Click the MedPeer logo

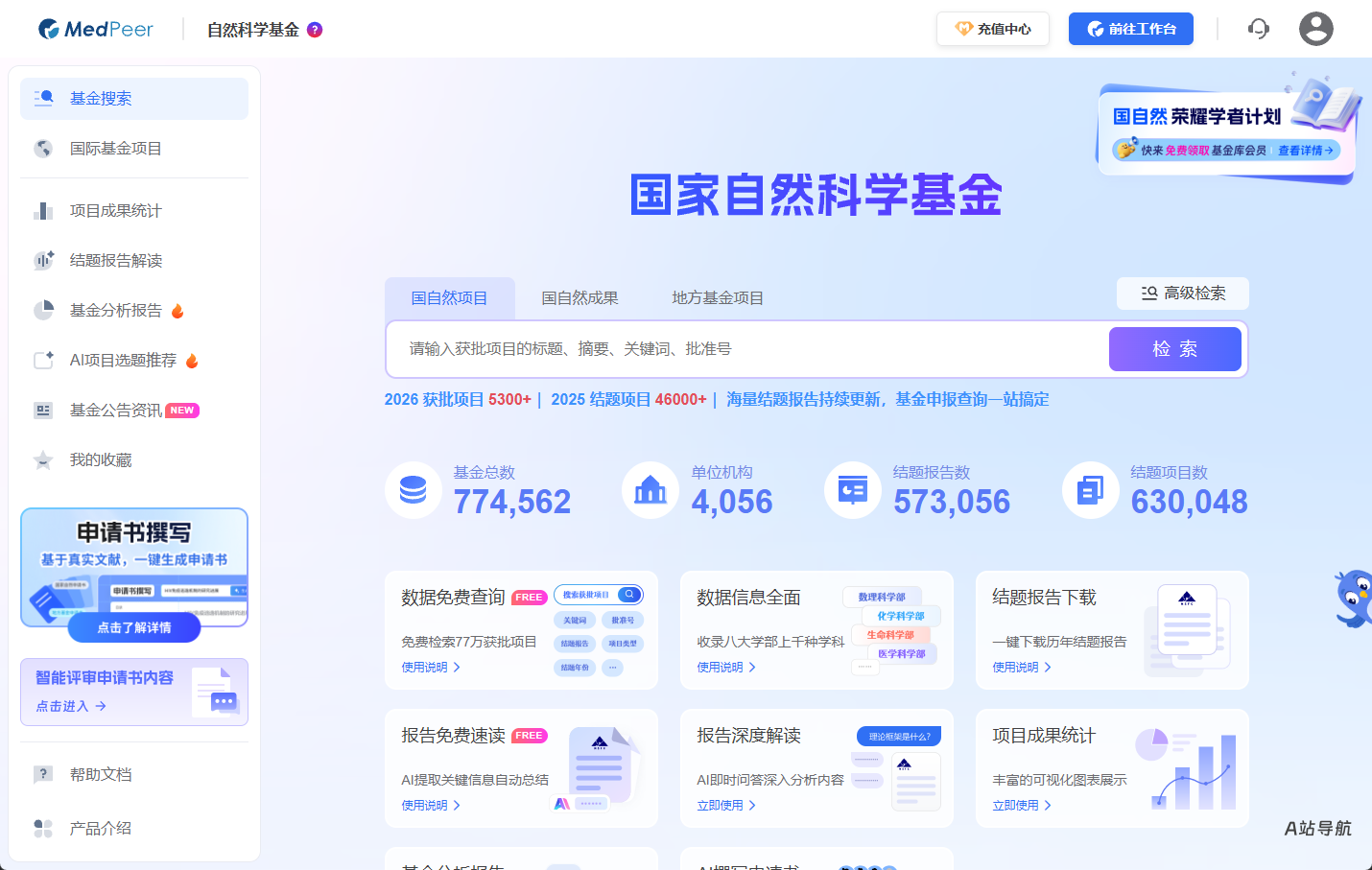click(95, 29)
